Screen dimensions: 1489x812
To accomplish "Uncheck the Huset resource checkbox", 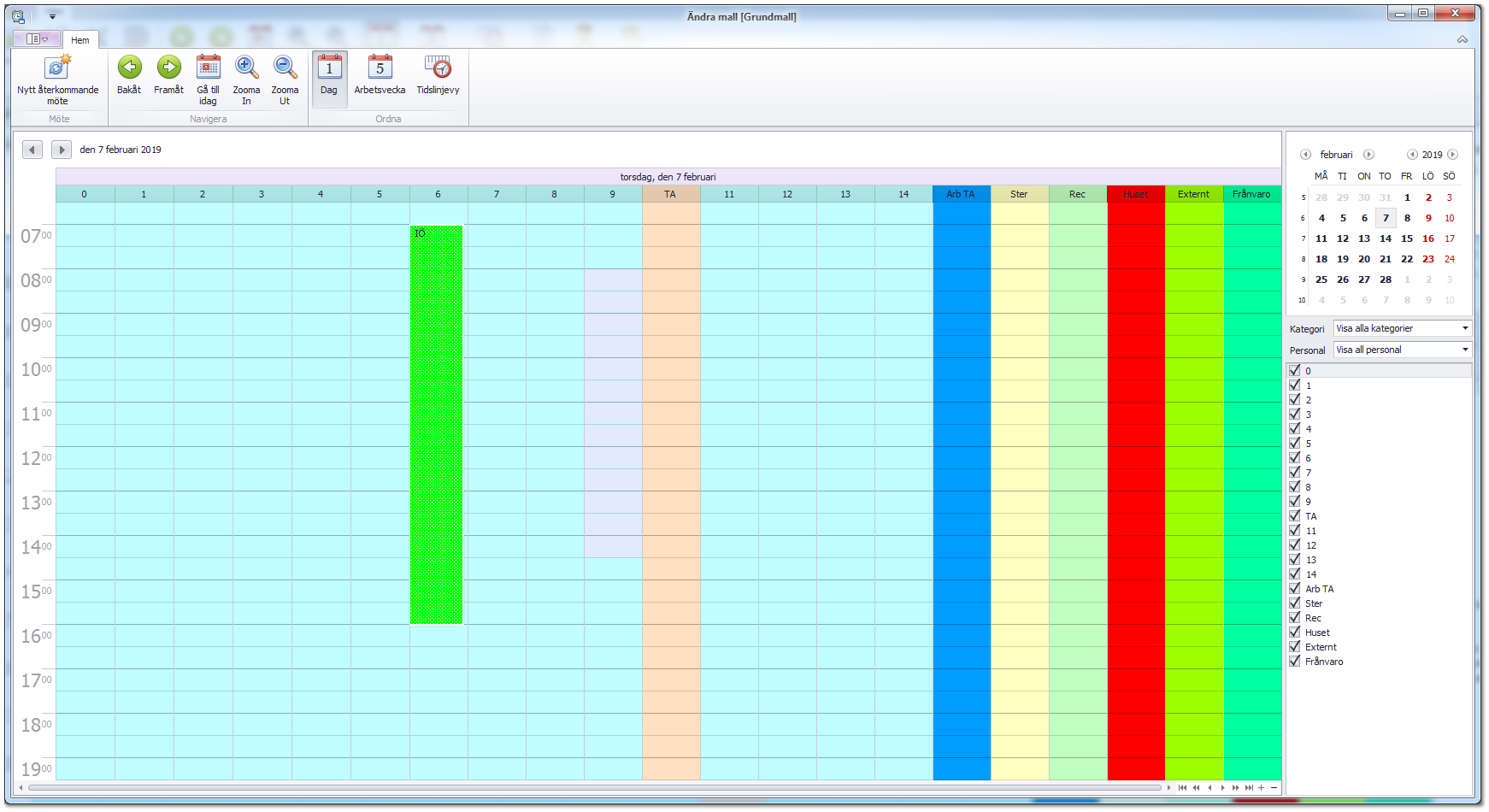I will 1295,633.
